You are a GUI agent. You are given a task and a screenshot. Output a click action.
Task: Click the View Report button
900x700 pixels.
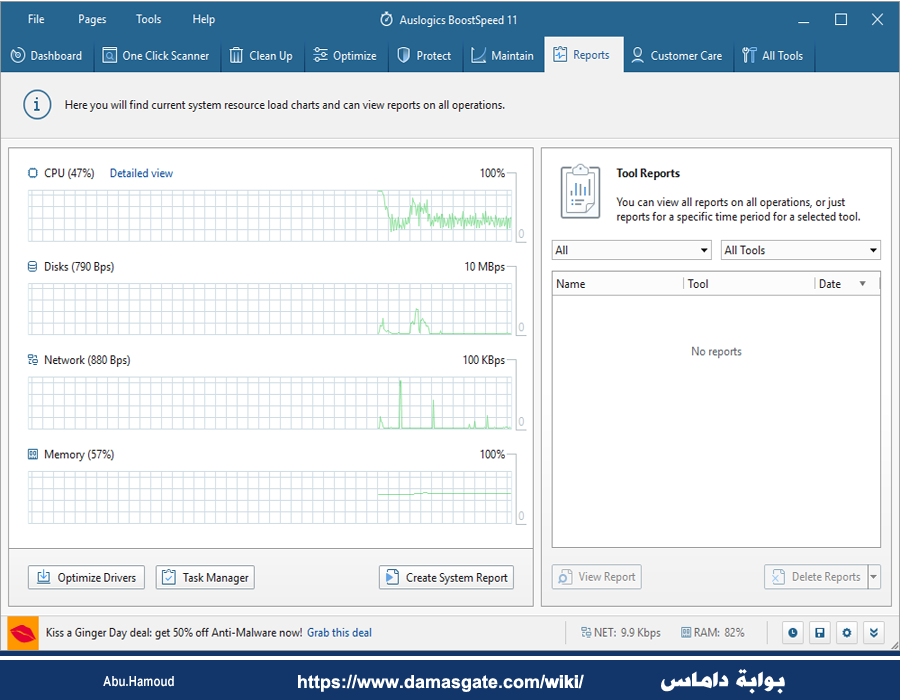(597, 577)
